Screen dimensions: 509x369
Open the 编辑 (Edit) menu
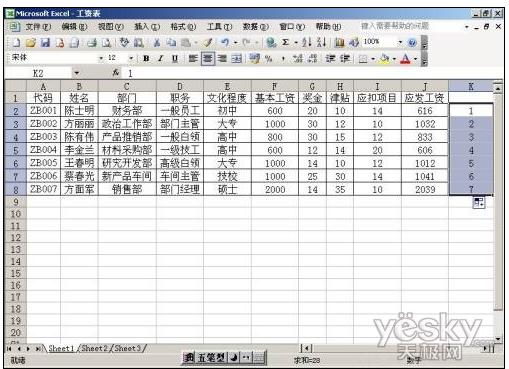click(74, 27)
